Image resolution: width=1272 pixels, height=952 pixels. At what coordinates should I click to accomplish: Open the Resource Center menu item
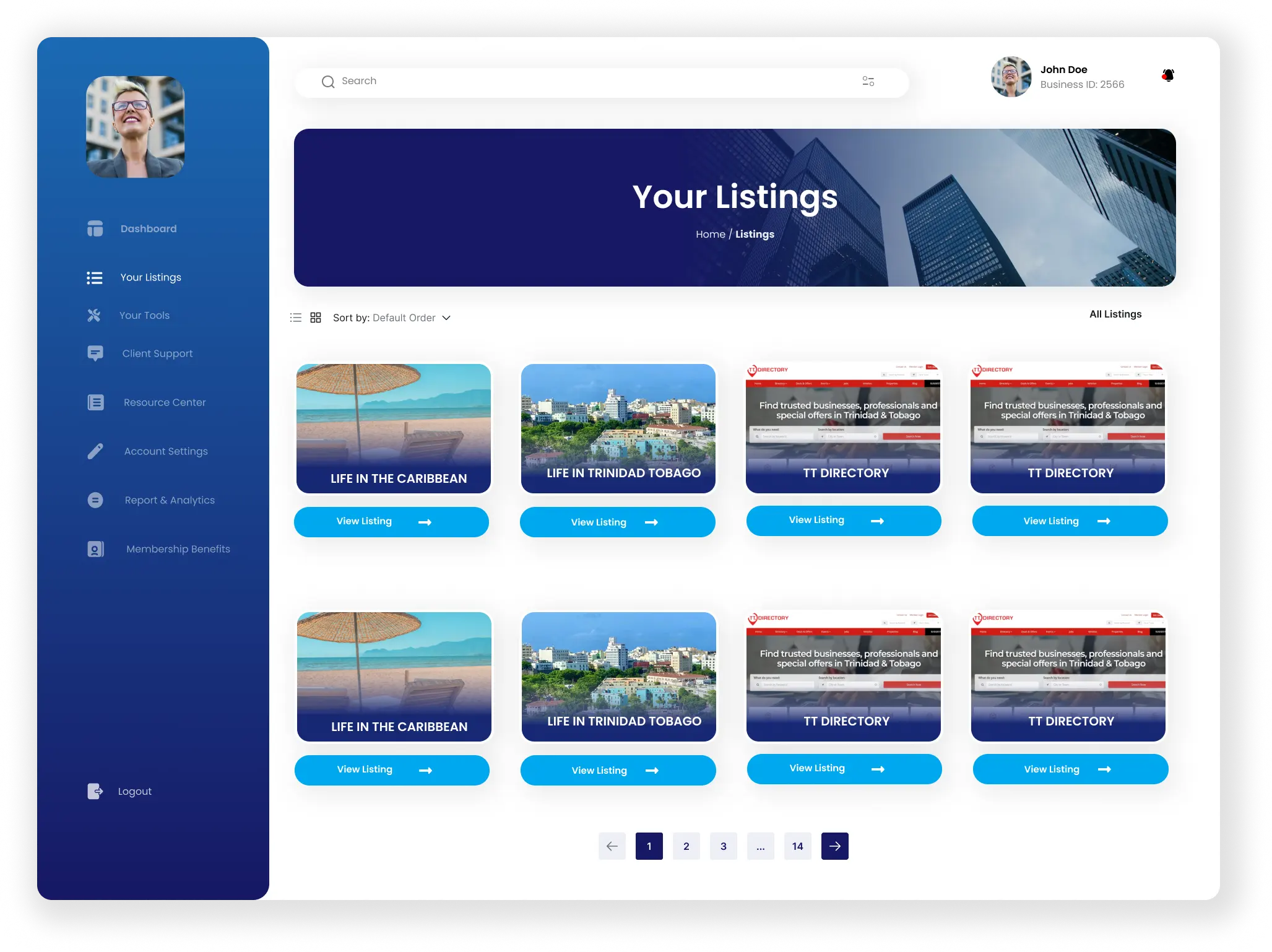[x=164, y=402]
